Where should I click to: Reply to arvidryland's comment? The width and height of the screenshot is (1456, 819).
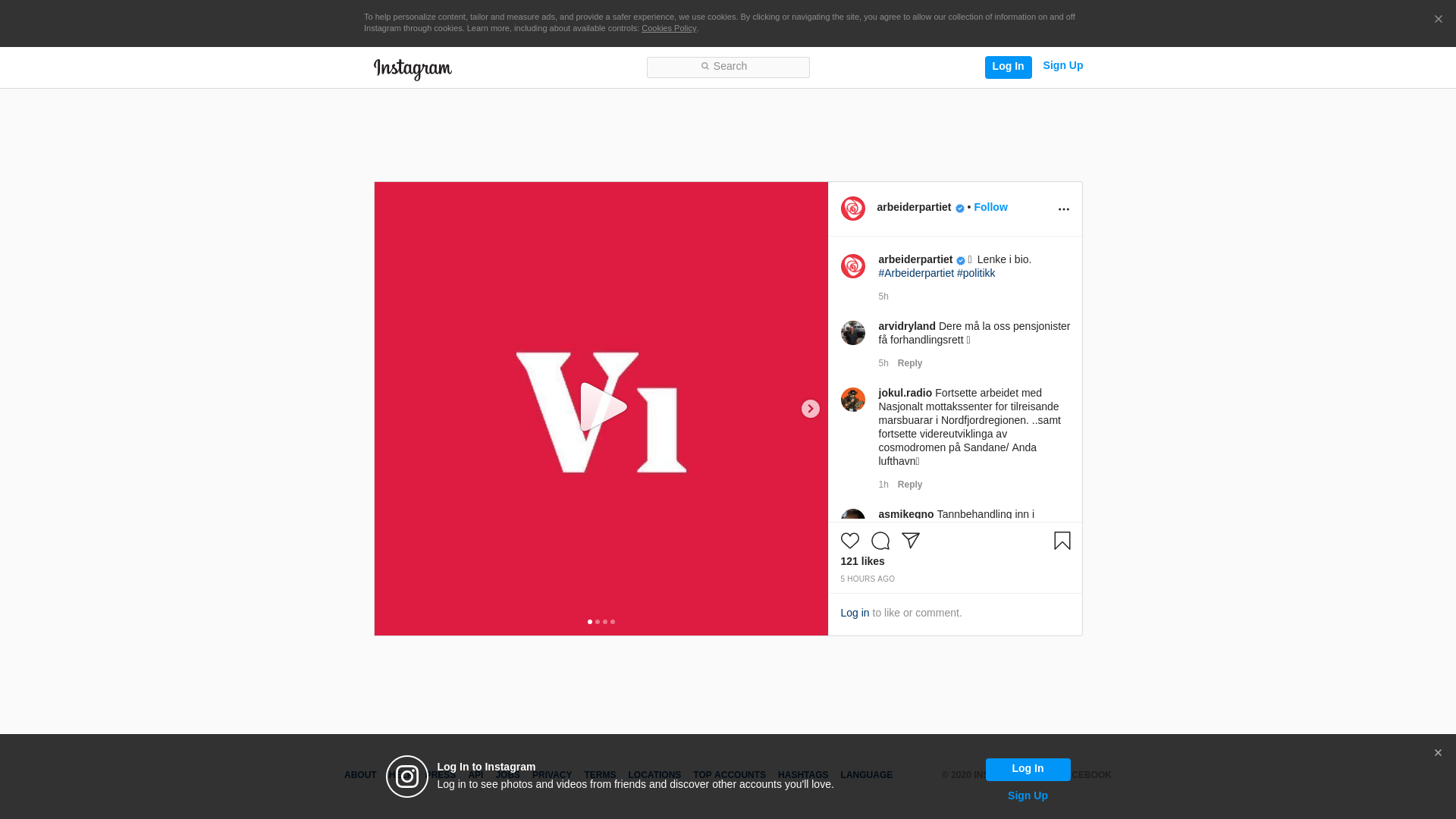[x=909, y=363]
